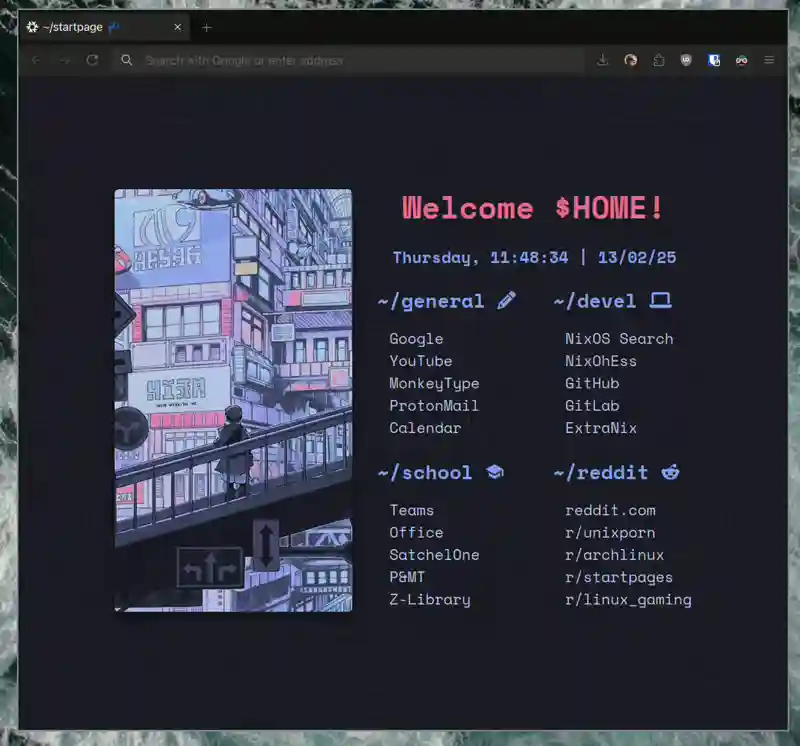Open the GitHub link

[592, 383]
